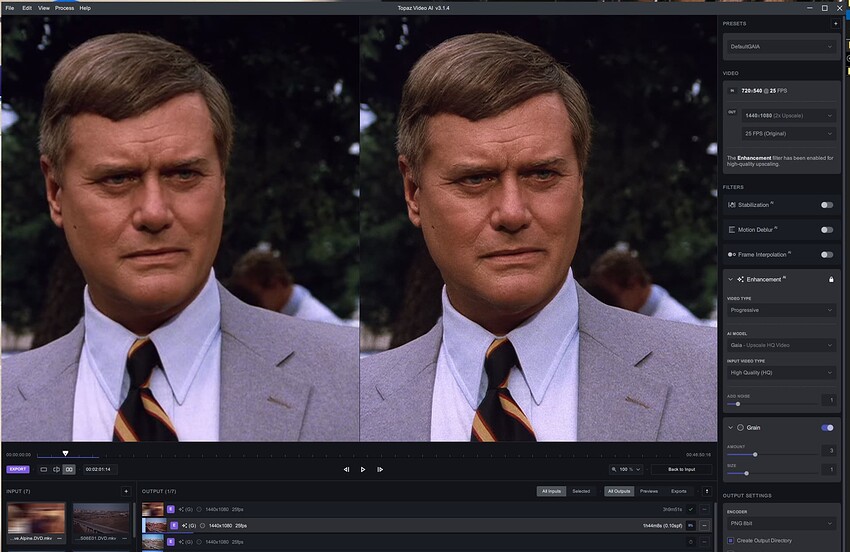The image size is (850, 552).
Task: Click the Add Noise value field
Action: tap(830, 400)
